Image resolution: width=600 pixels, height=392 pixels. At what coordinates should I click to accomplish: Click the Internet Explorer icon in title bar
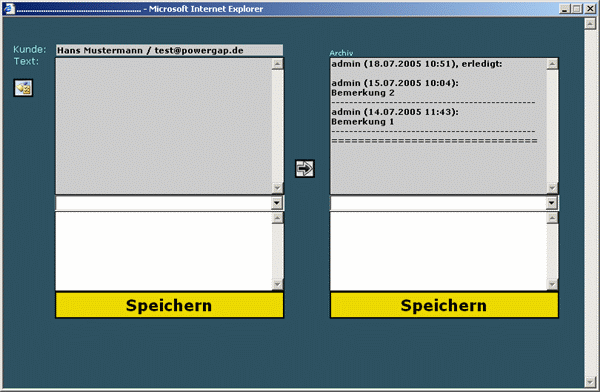[x=9, y=8]
